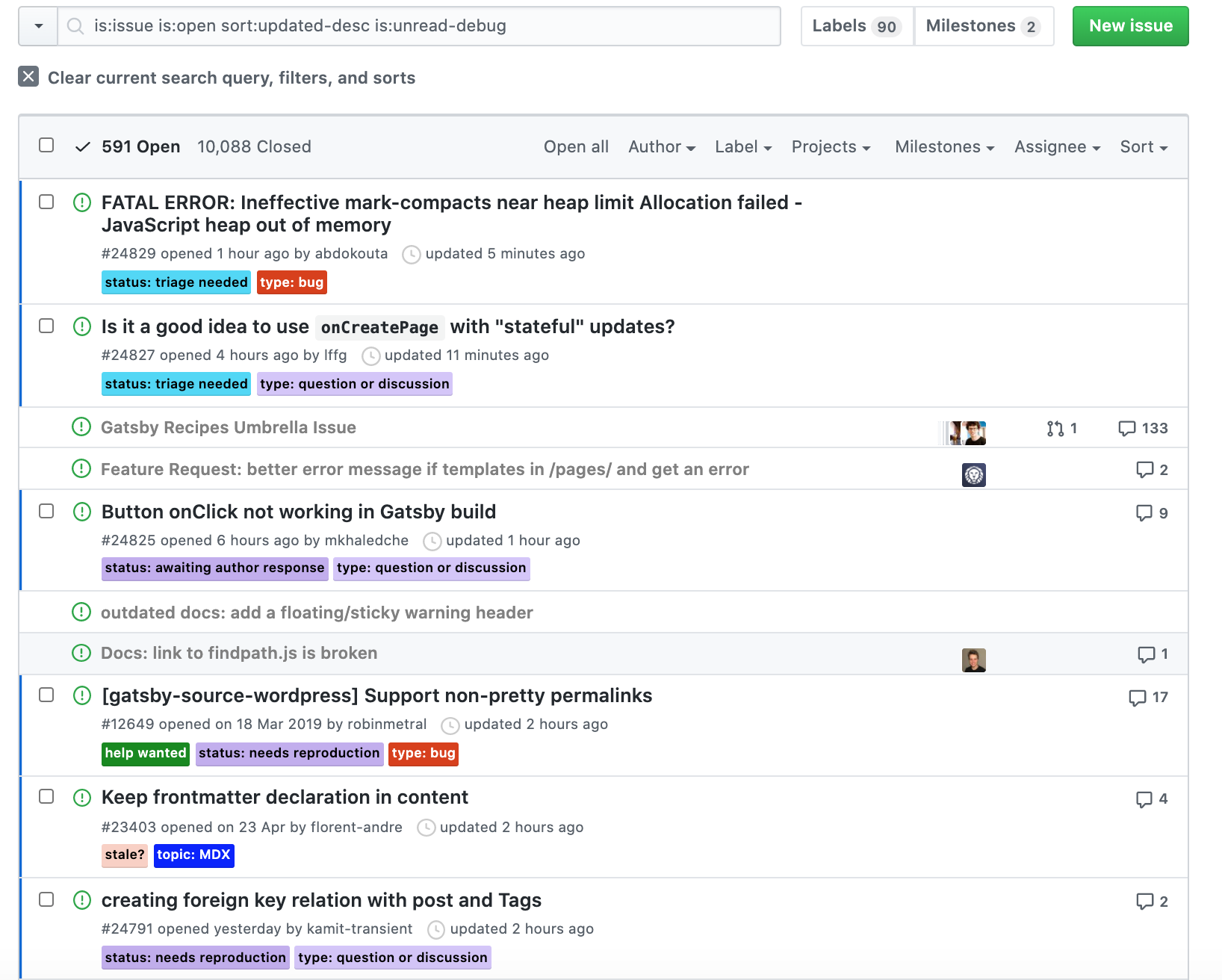Toggle the select-all issues checkbox
1222x980 pixels.
(x=46, y=145)
